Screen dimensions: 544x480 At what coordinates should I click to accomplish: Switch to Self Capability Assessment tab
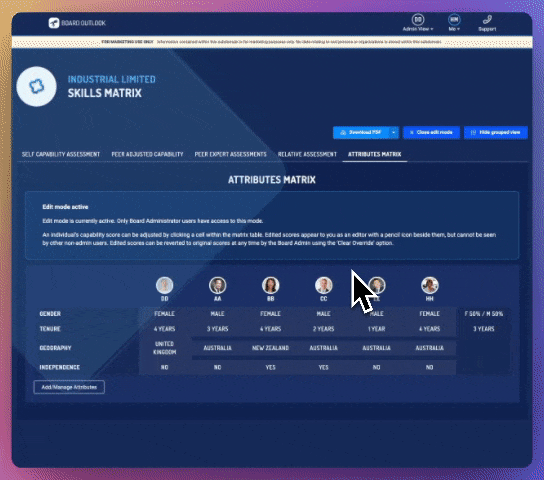61,154
